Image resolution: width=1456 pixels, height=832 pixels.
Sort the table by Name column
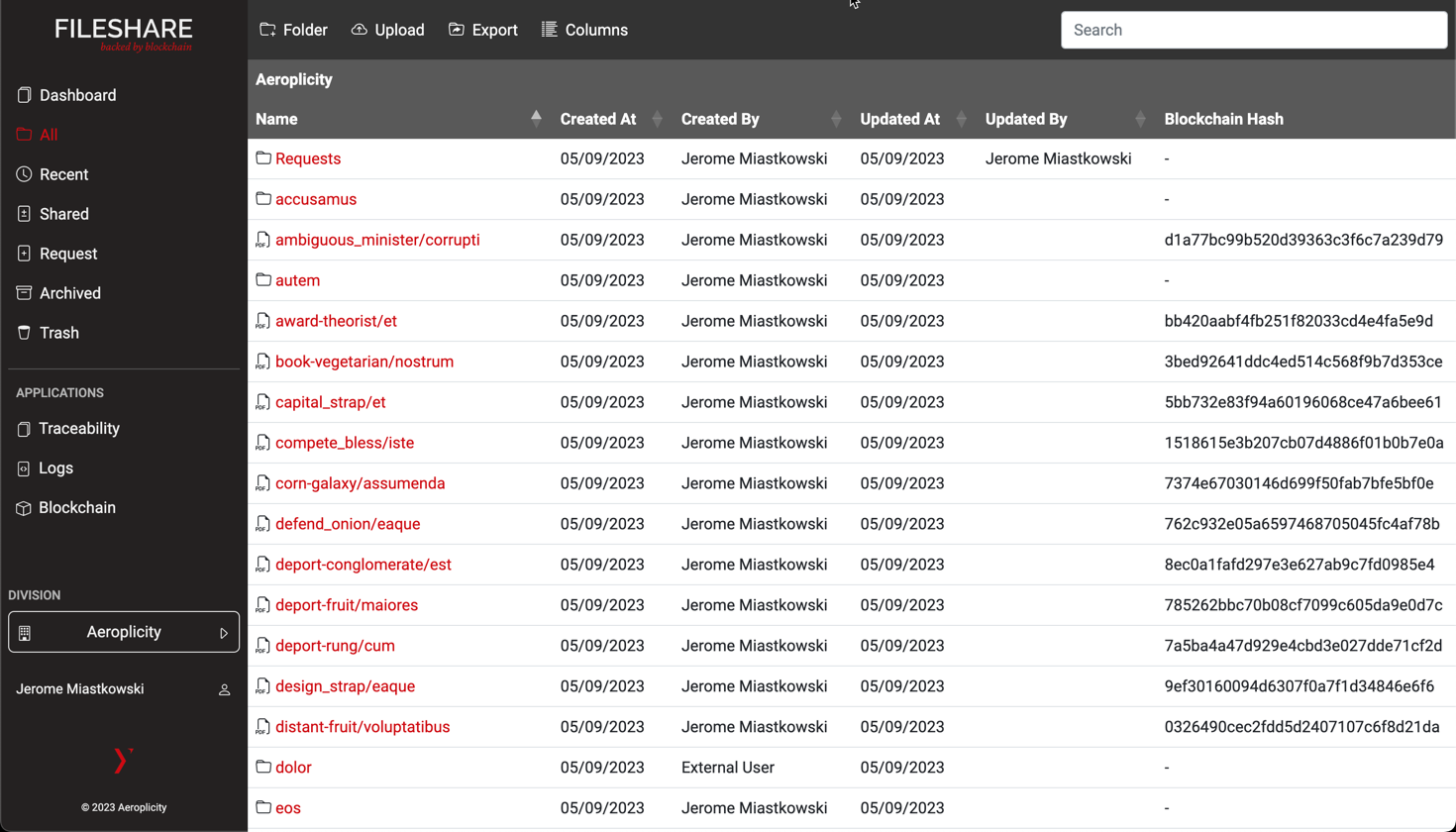click(536, 119)
